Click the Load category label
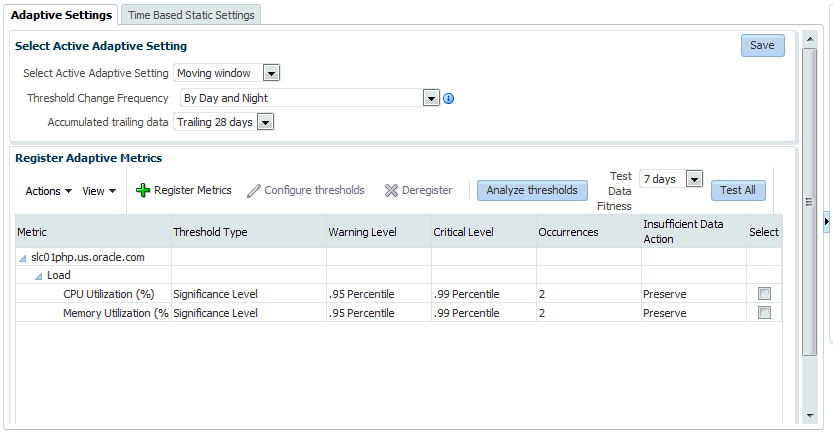This screenshot has width=833, height=437. [58, 276]
